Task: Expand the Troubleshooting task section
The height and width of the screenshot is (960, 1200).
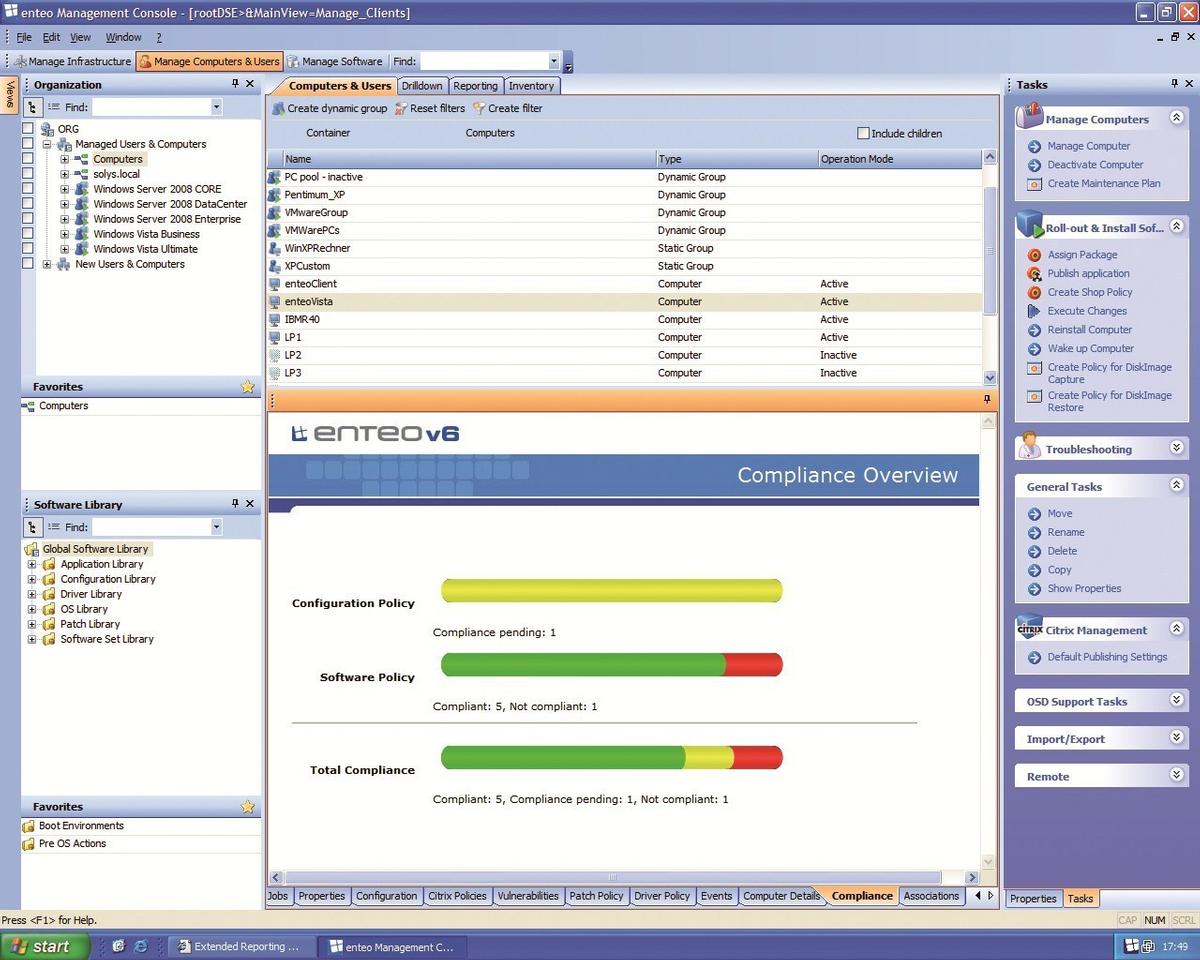Action: click(x=1177, y=448)
